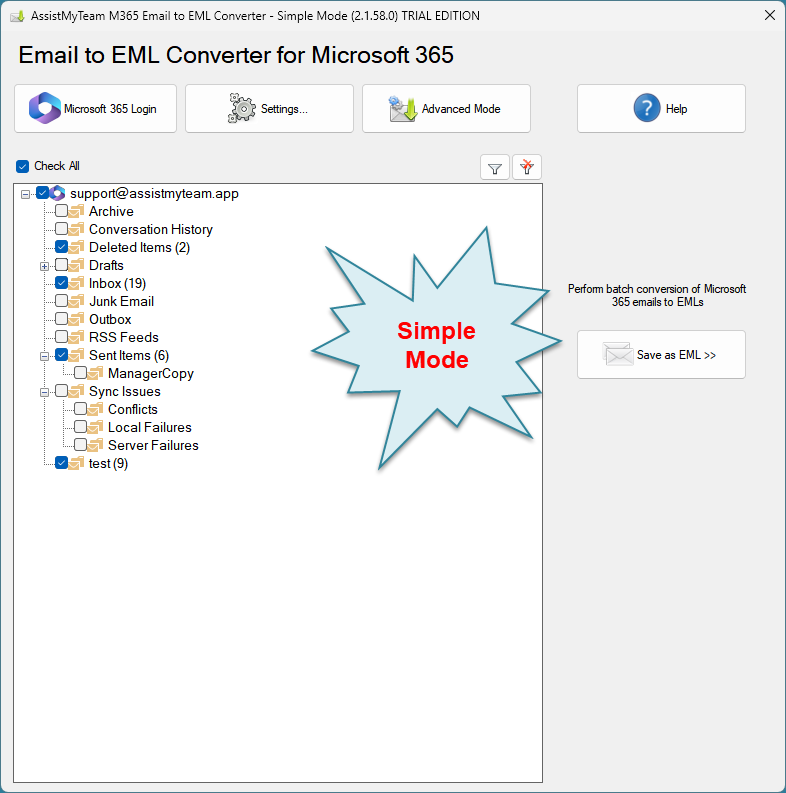
Task: Open the Settings dialog
Action: [x=269, y=109]
